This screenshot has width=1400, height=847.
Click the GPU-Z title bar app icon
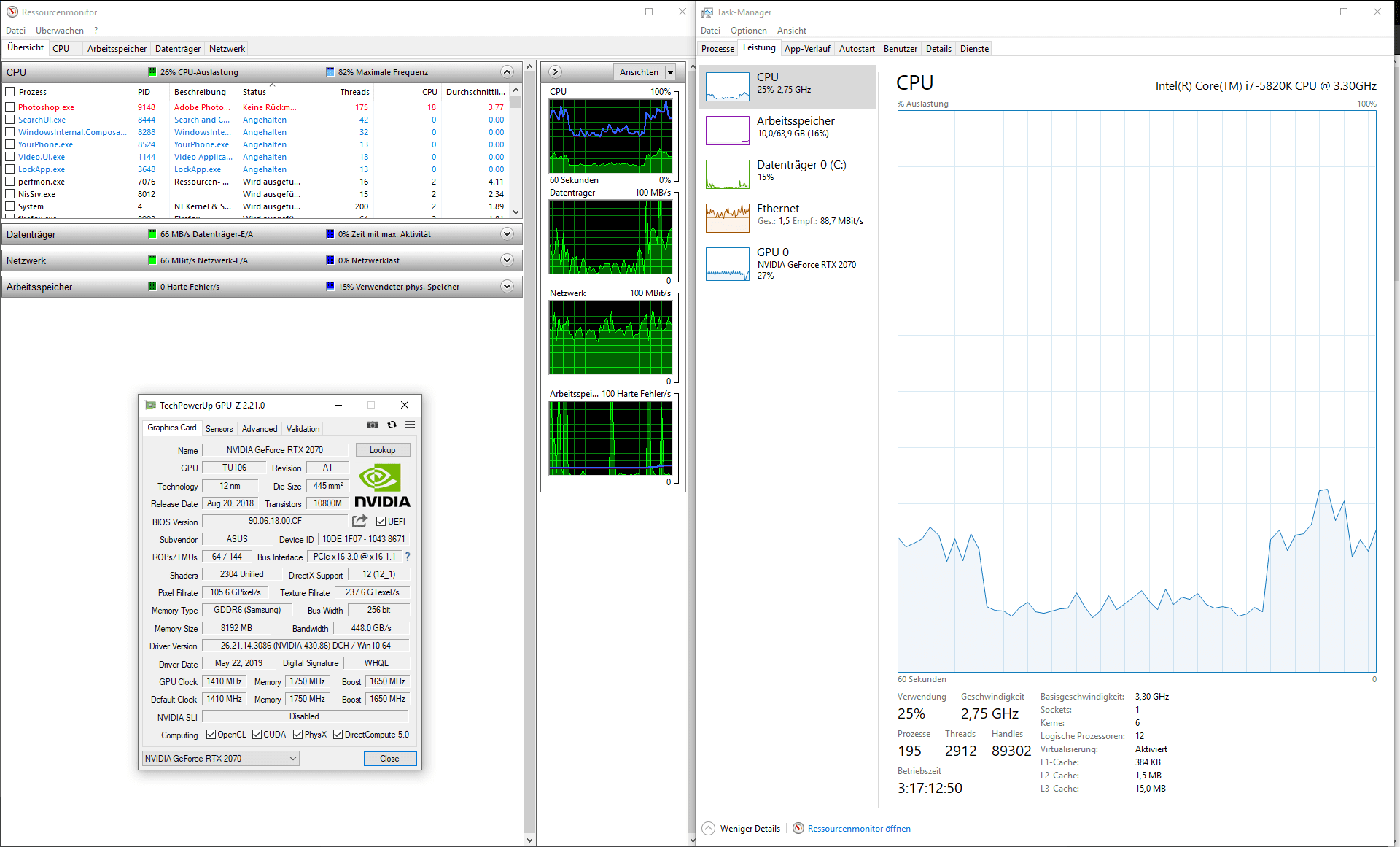tap(150, 405)
